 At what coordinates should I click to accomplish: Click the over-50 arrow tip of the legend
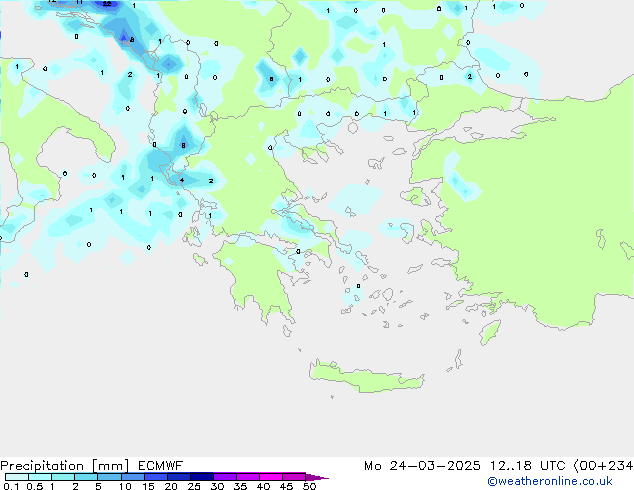pyautogui.click(x=317, y=477)
